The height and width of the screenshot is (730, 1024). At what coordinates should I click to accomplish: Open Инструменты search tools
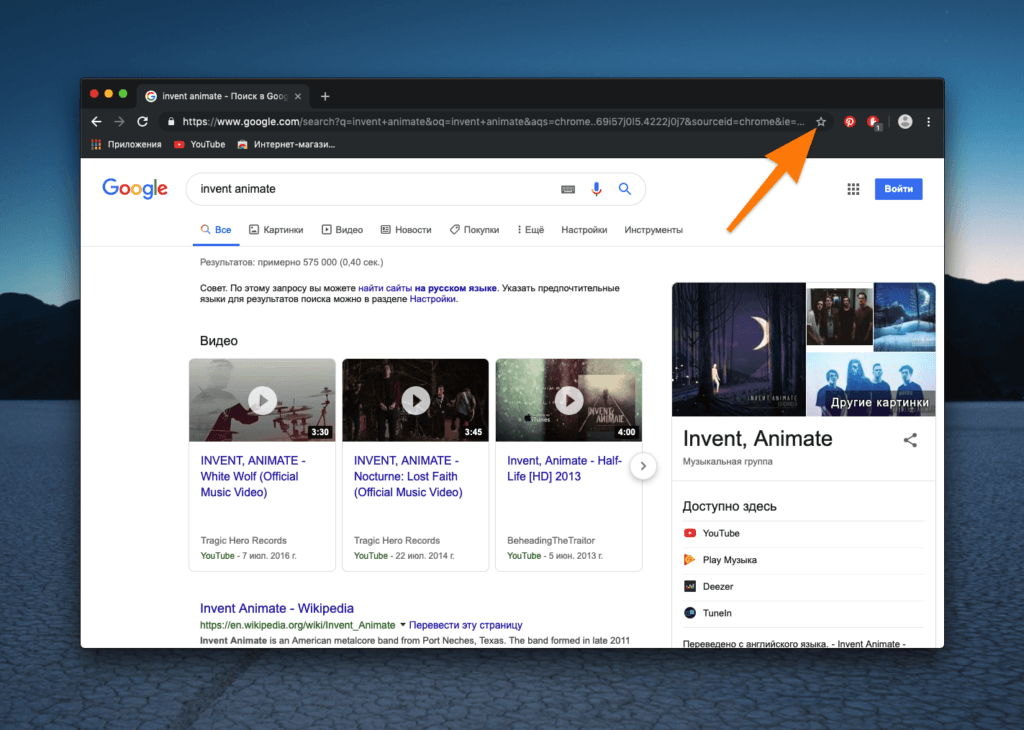(653, 230)
